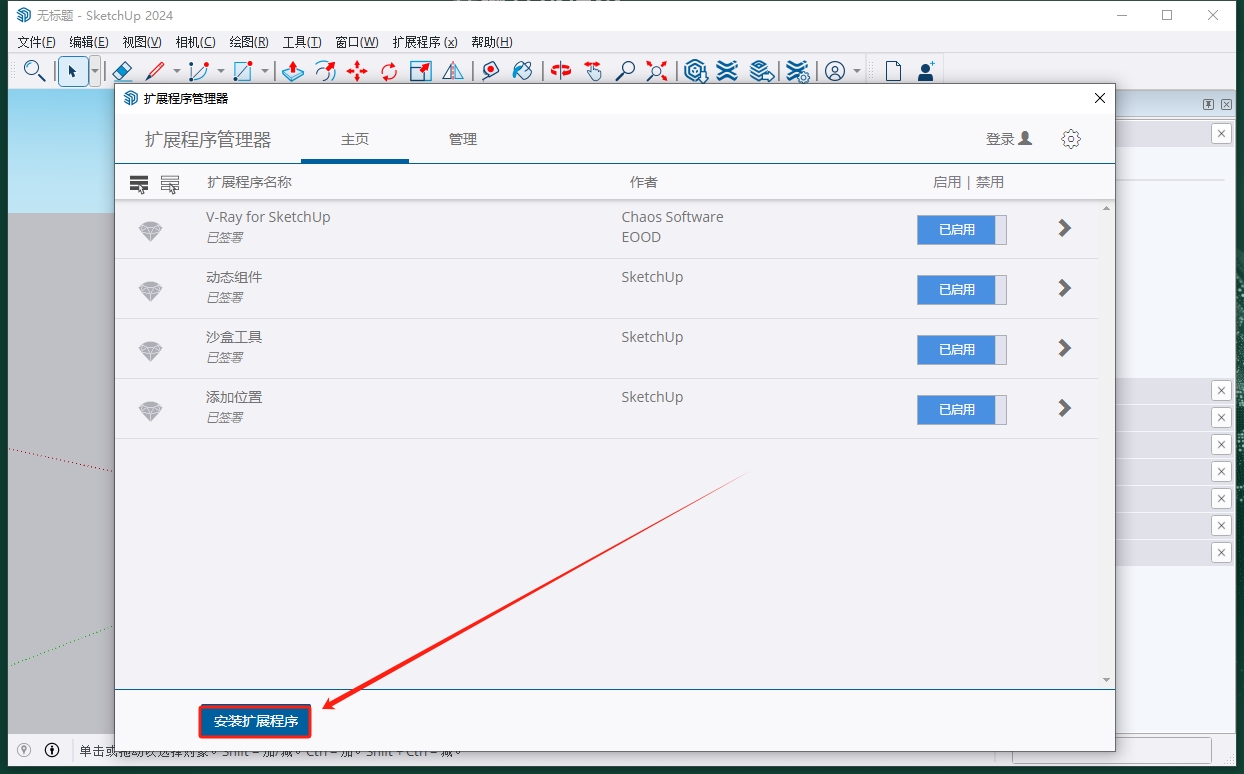1244x774 pixels.
Task: Click the measurements input box
Action: (x=1111, y=750)
